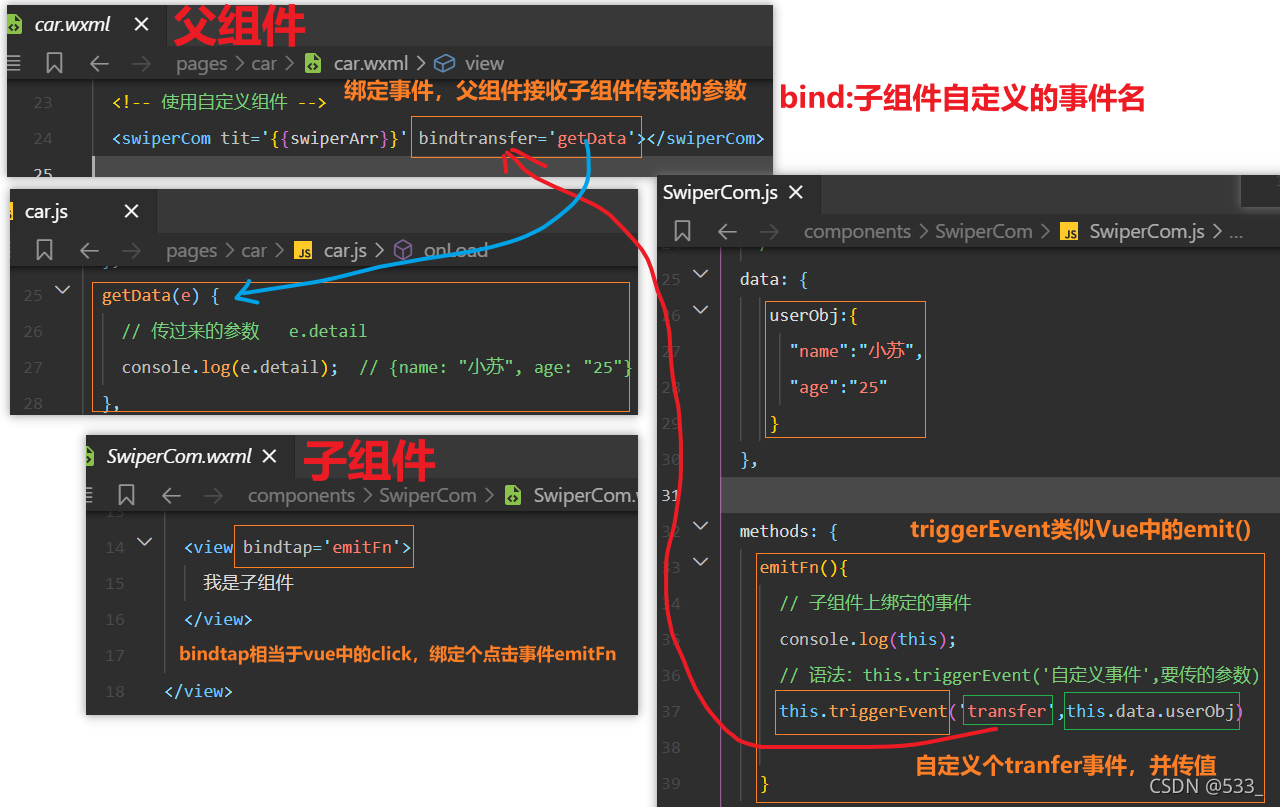Navigate back with SwiperCom.js pane's left arrow
1280x807 pixels.
click(x=727, y=231)
